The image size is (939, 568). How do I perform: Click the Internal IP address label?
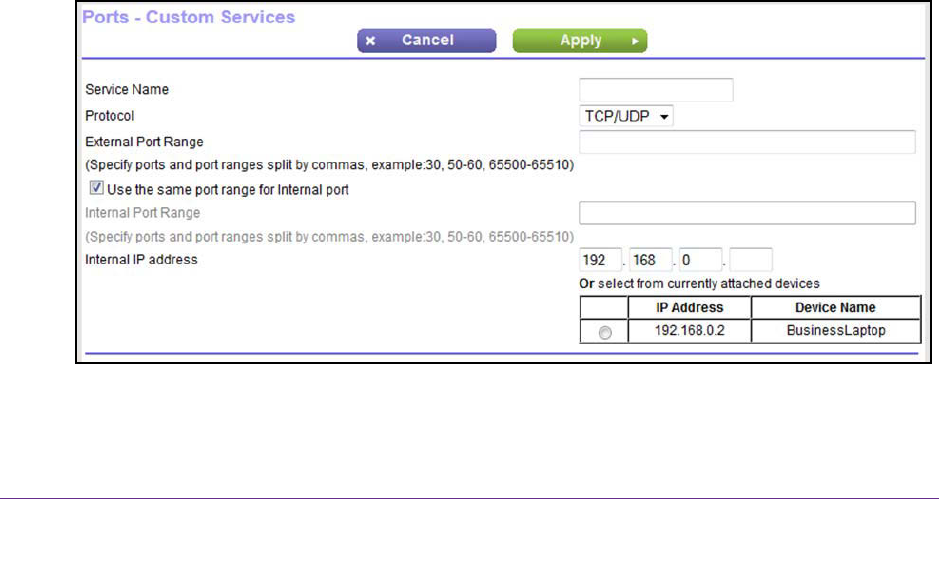click(141, 259)
